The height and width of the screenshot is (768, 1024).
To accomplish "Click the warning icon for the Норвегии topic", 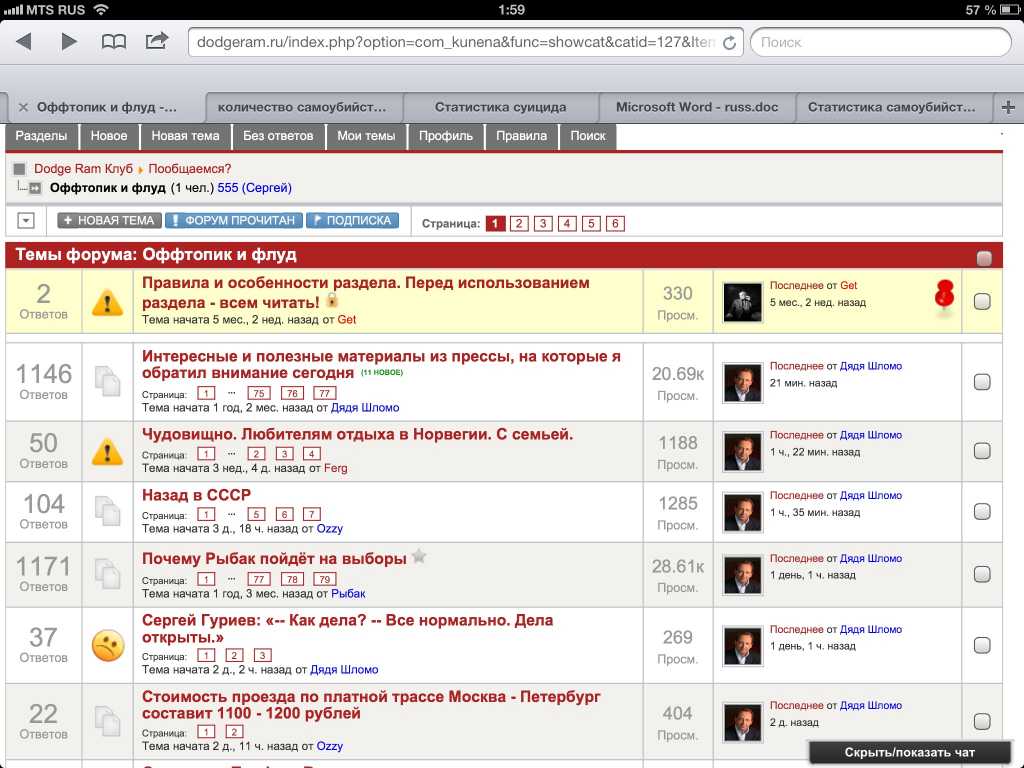I will (x=108, y=451).
